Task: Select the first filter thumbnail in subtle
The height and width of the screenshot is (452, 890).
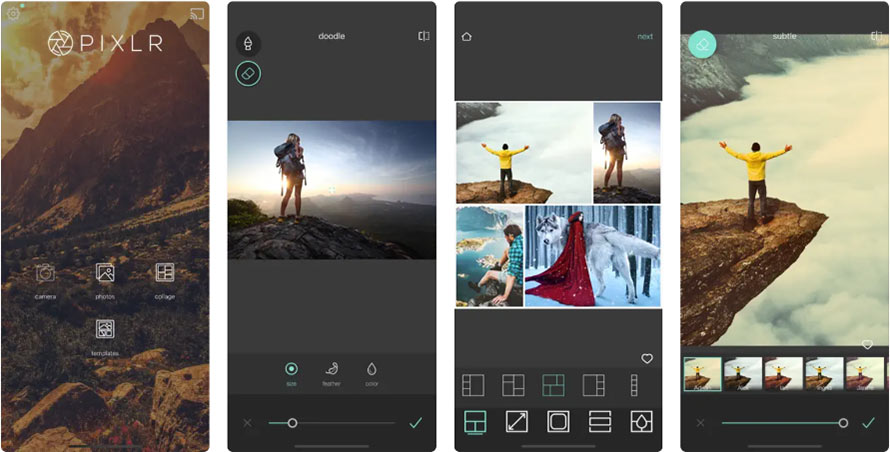Action: 701,374
